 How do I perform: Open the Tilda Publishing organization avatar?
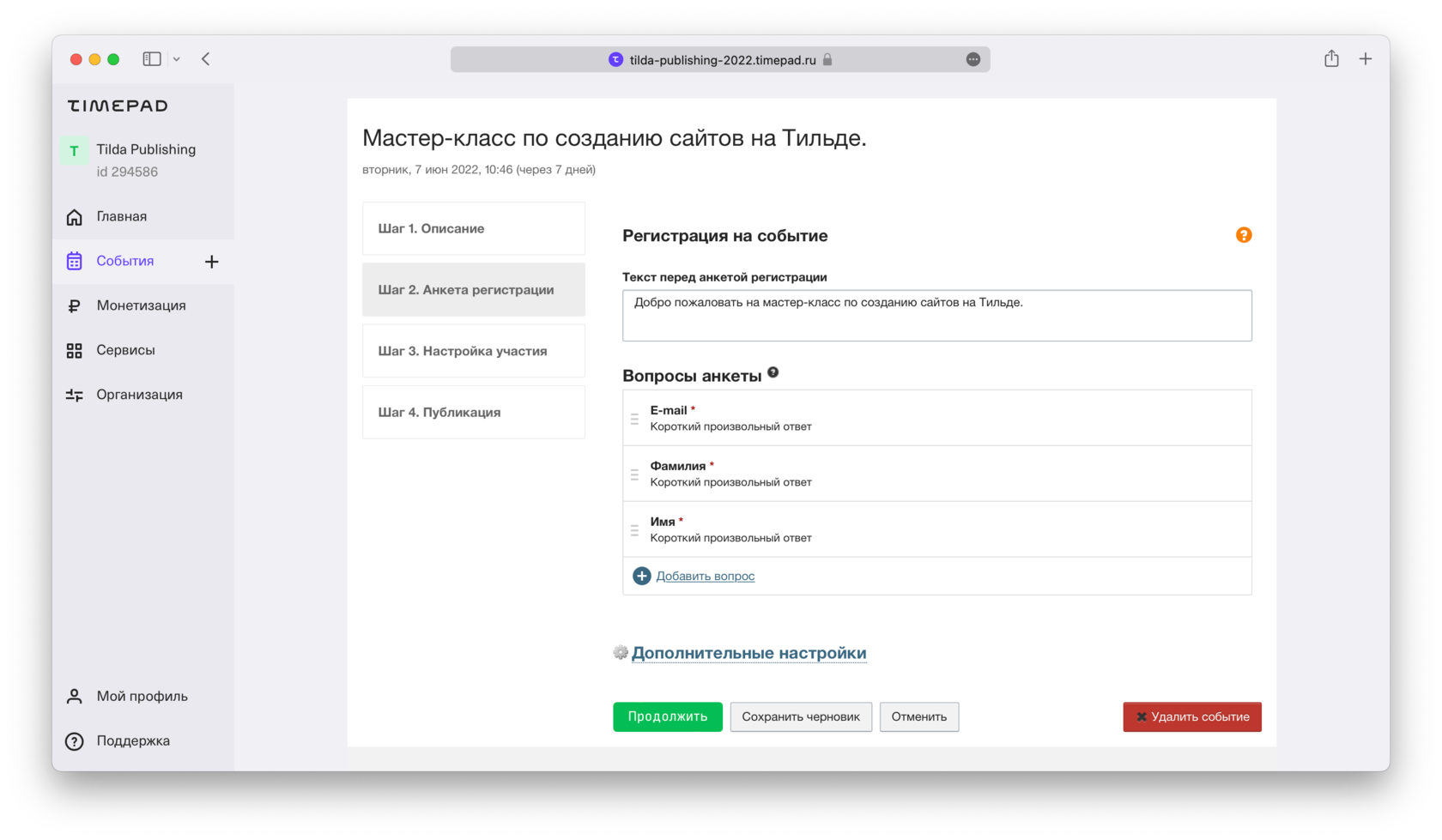pos(74,151)
